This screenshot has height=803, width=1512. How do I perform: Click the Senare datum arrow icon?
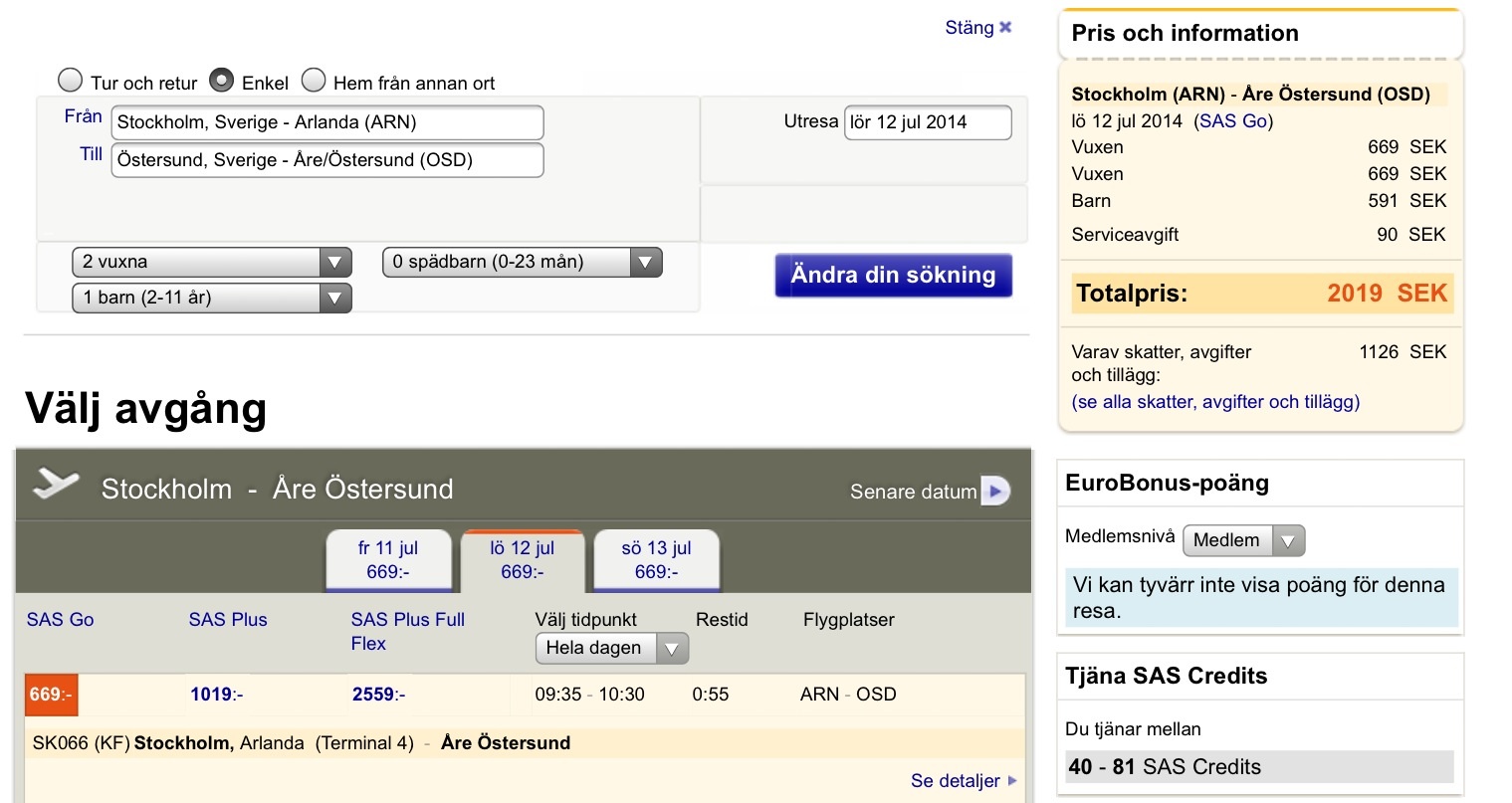click(994, 491)
